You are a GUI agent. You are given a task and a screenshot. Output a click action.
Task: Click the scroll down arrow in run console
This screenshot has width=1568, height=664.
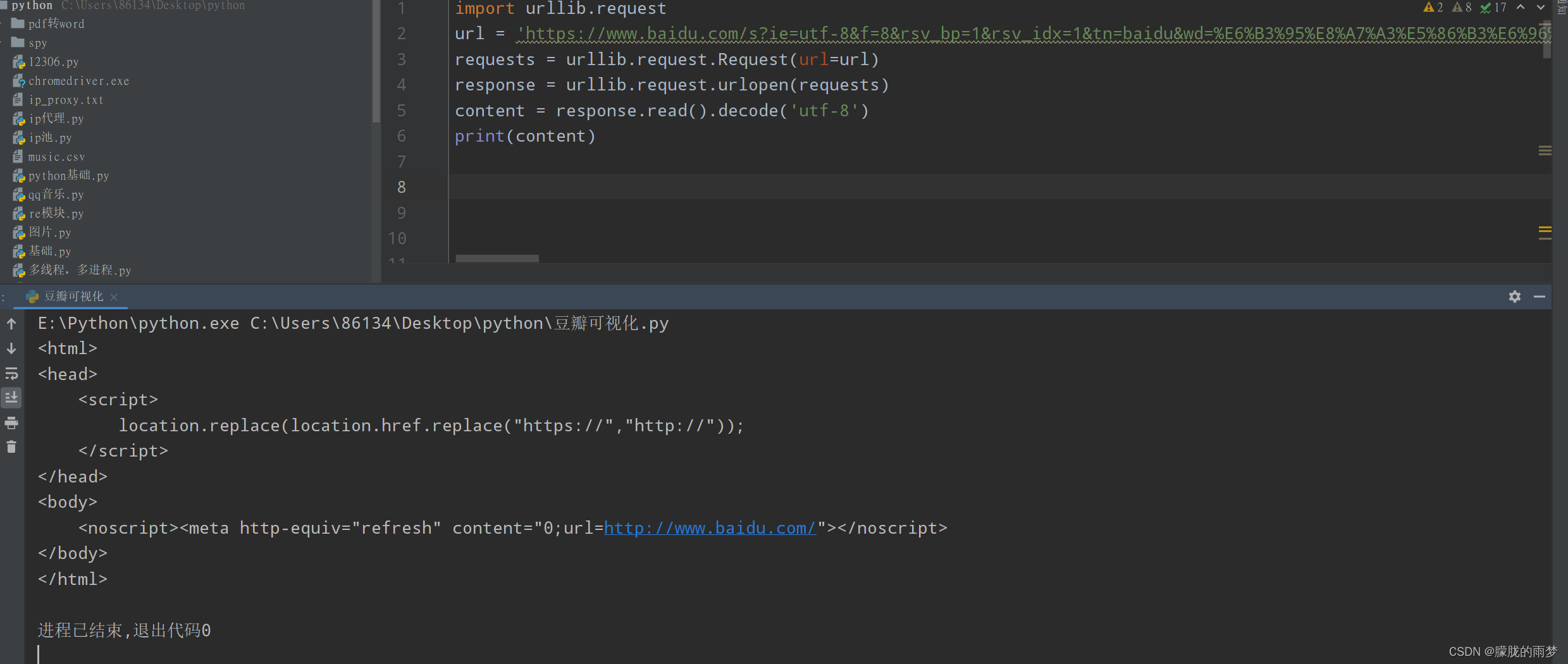click(11, 348)
